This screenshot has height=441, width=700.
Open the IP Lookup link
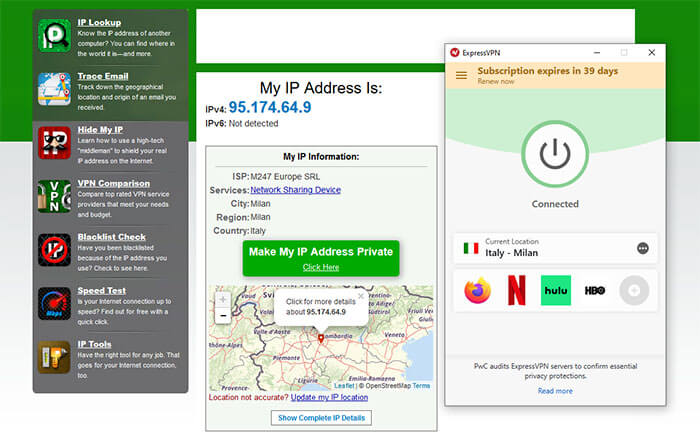pos(99,22)
